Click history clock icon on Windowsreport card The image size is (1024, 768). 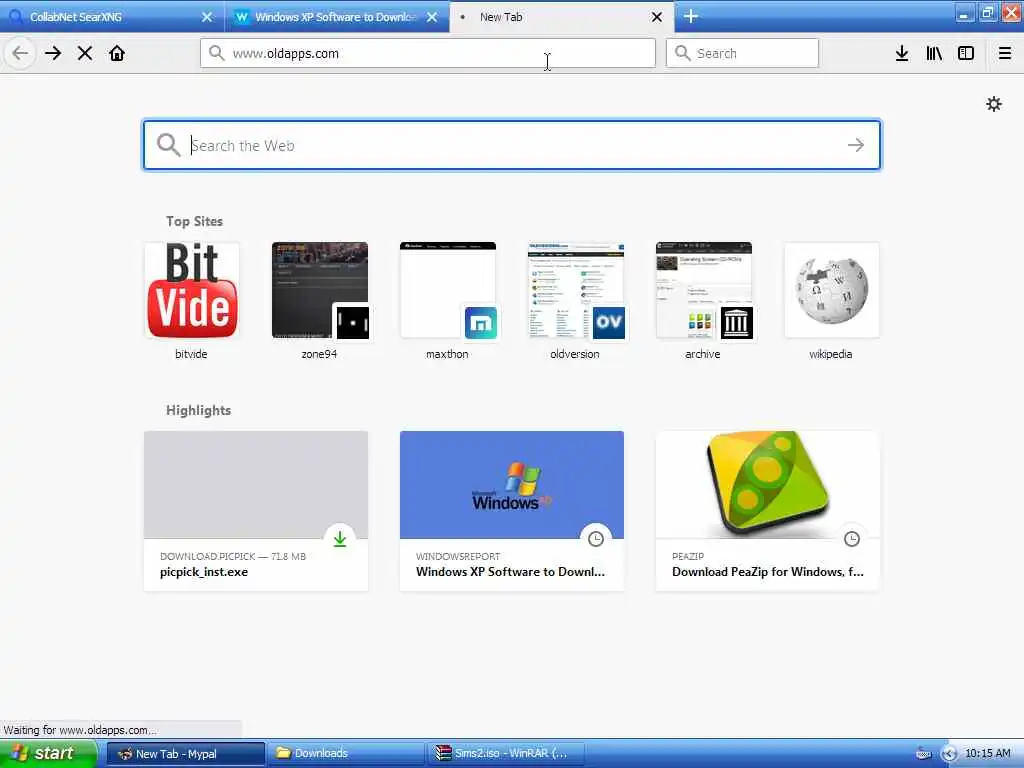pos(596,539)
